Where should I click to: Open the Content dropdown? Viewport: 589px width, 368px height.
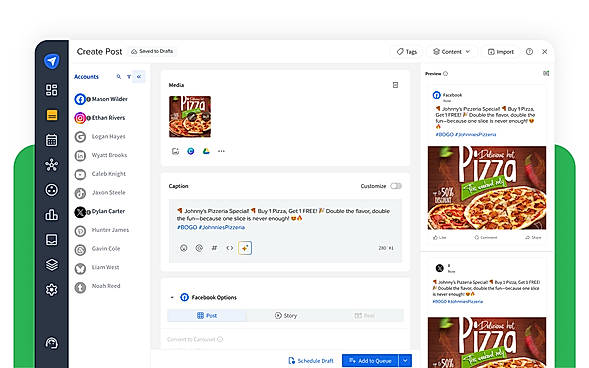[452, 52]
